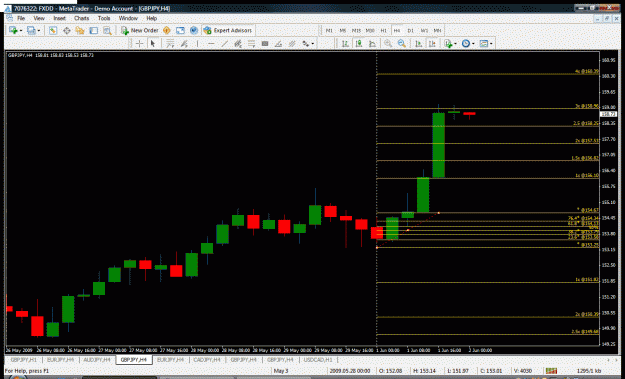Viewport: 625px width, 379px height.
Task: Open the View menu
Action: click(x=39, y=18)
